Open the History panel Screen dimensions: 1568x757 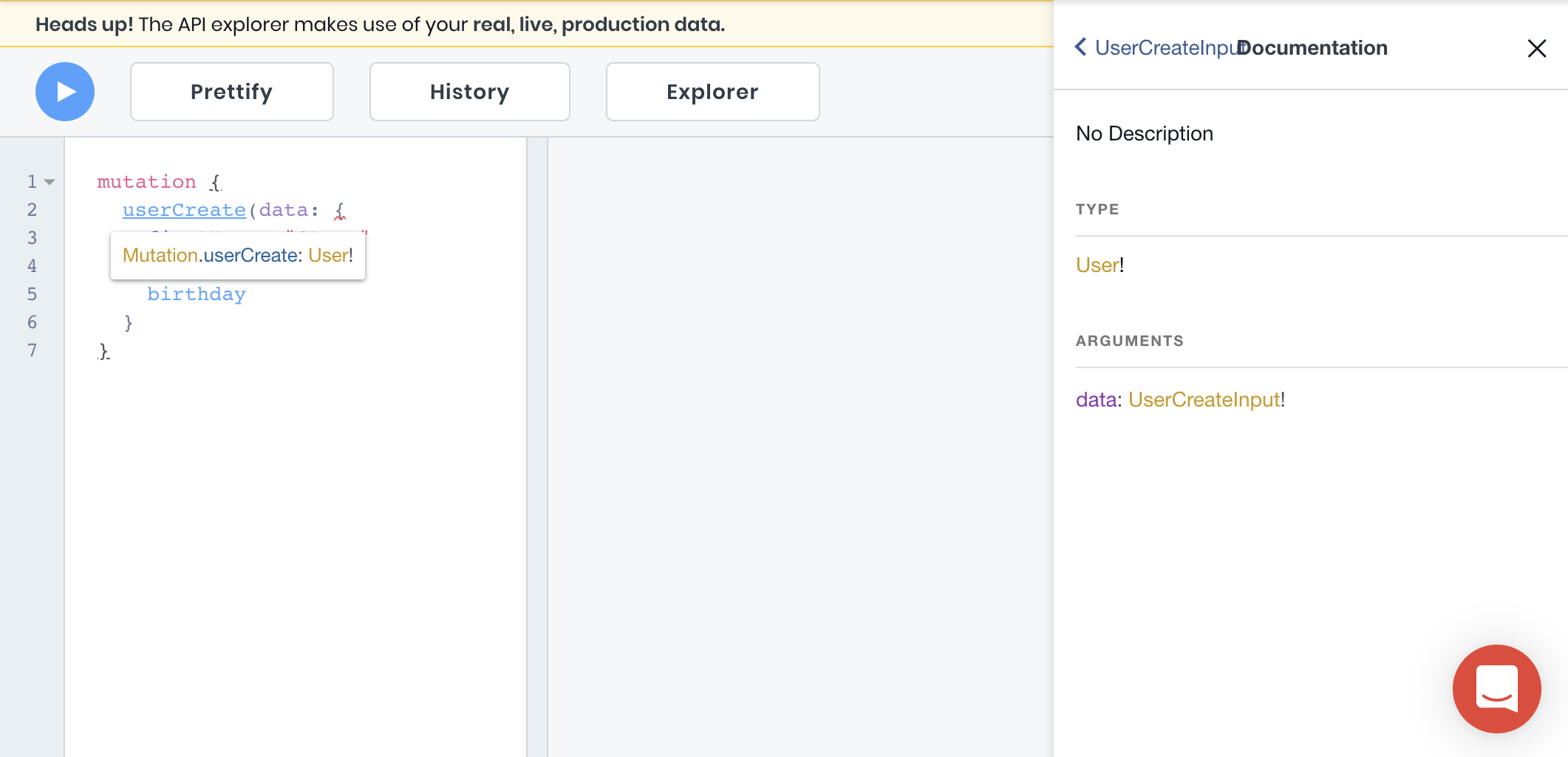coord(469,92)
